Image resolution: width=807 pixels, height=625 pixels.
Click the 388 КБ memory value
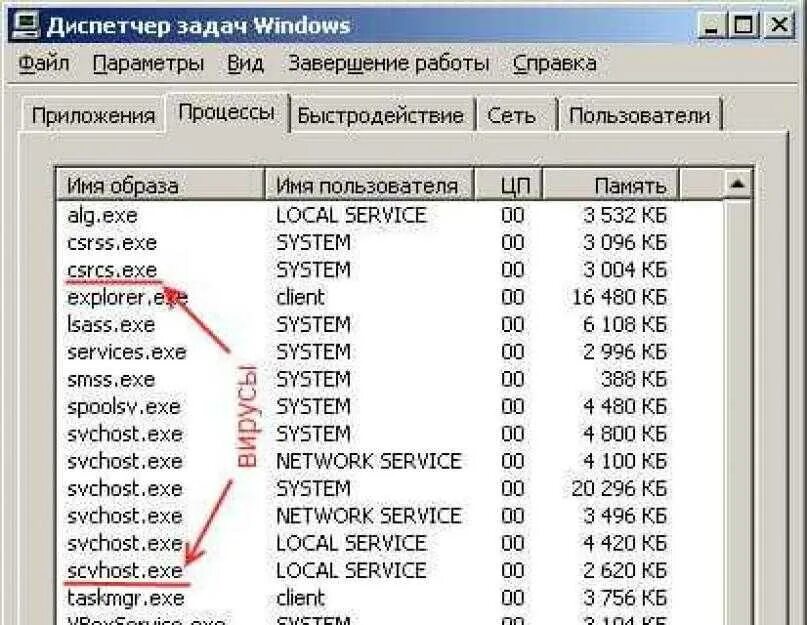634,379
